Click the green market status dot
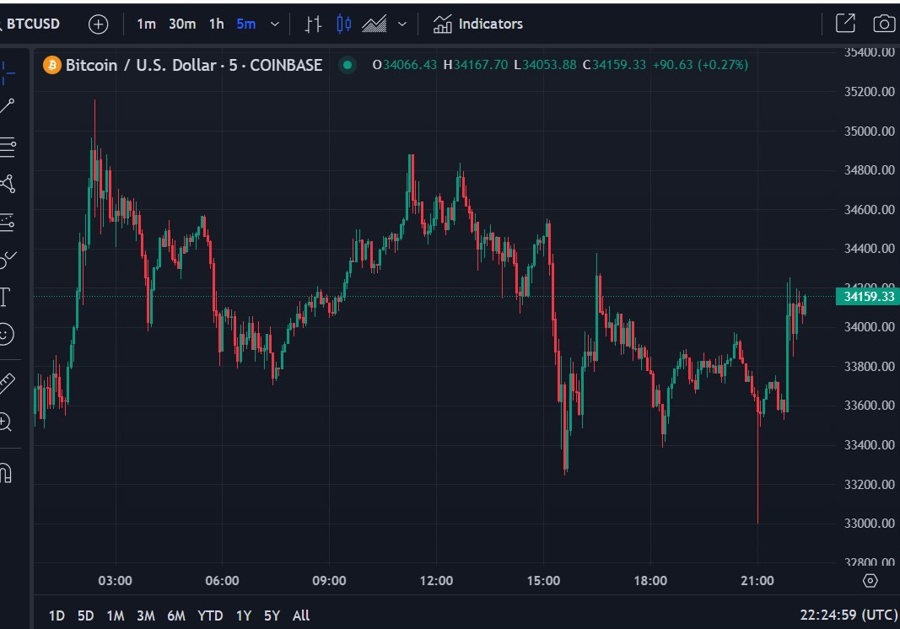 coord(347,65)
